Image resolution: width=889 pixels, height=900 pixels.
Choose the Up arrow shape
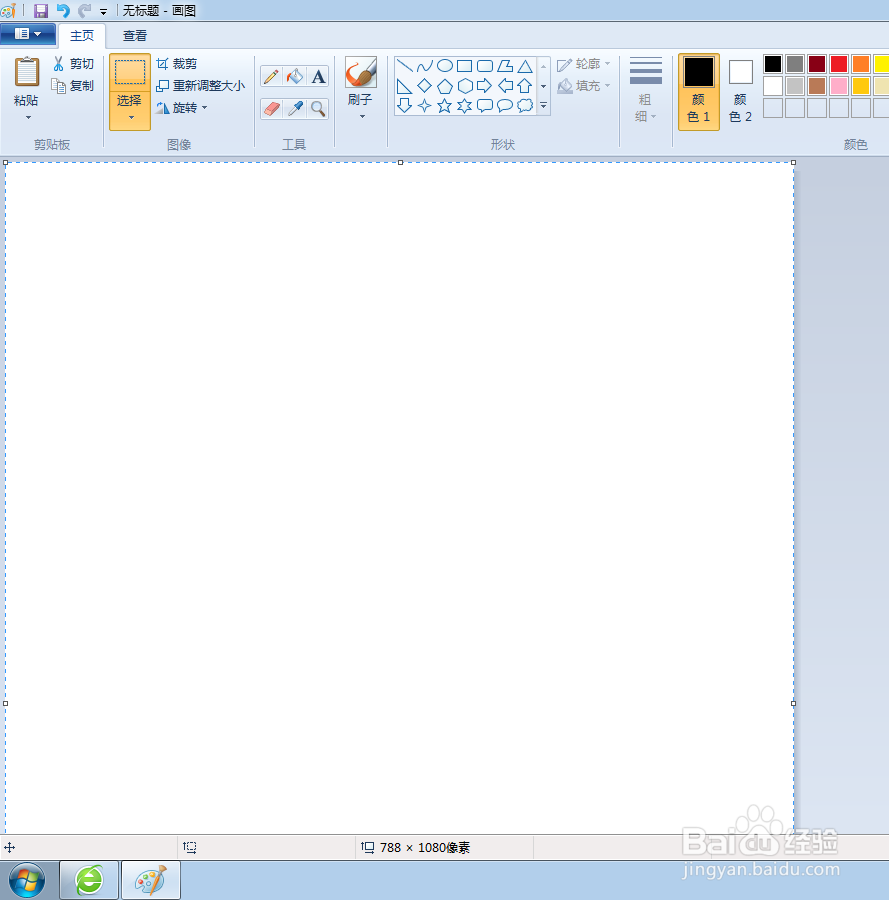[x=525, y=86]
